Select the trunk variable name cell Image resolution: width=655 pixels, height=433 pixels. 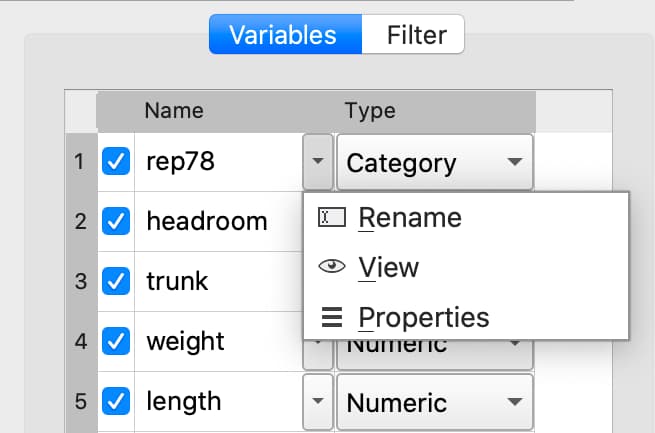click(177, 282)
